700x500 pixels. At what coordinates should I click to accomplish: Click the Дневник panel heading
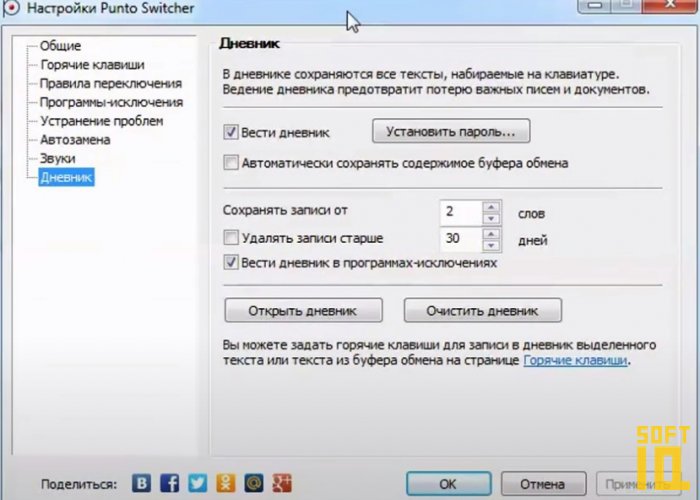coord(250,44)
